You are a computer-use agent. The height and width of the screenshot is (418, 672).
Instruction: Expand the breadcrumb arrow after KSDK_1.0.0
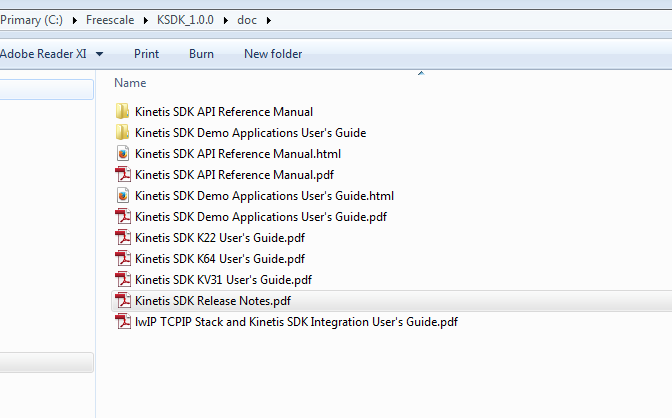click(226, 20)
